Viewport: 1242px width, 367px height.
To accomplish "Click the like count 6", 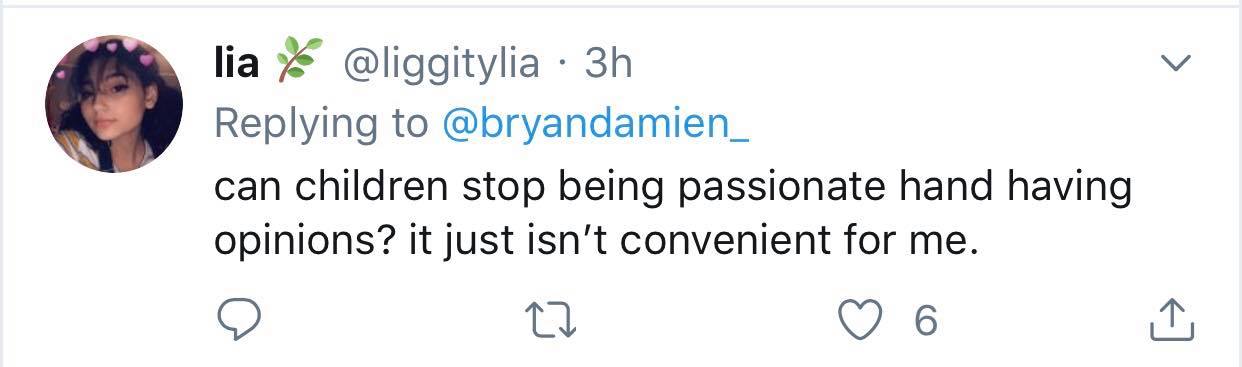I will [925, 321].
